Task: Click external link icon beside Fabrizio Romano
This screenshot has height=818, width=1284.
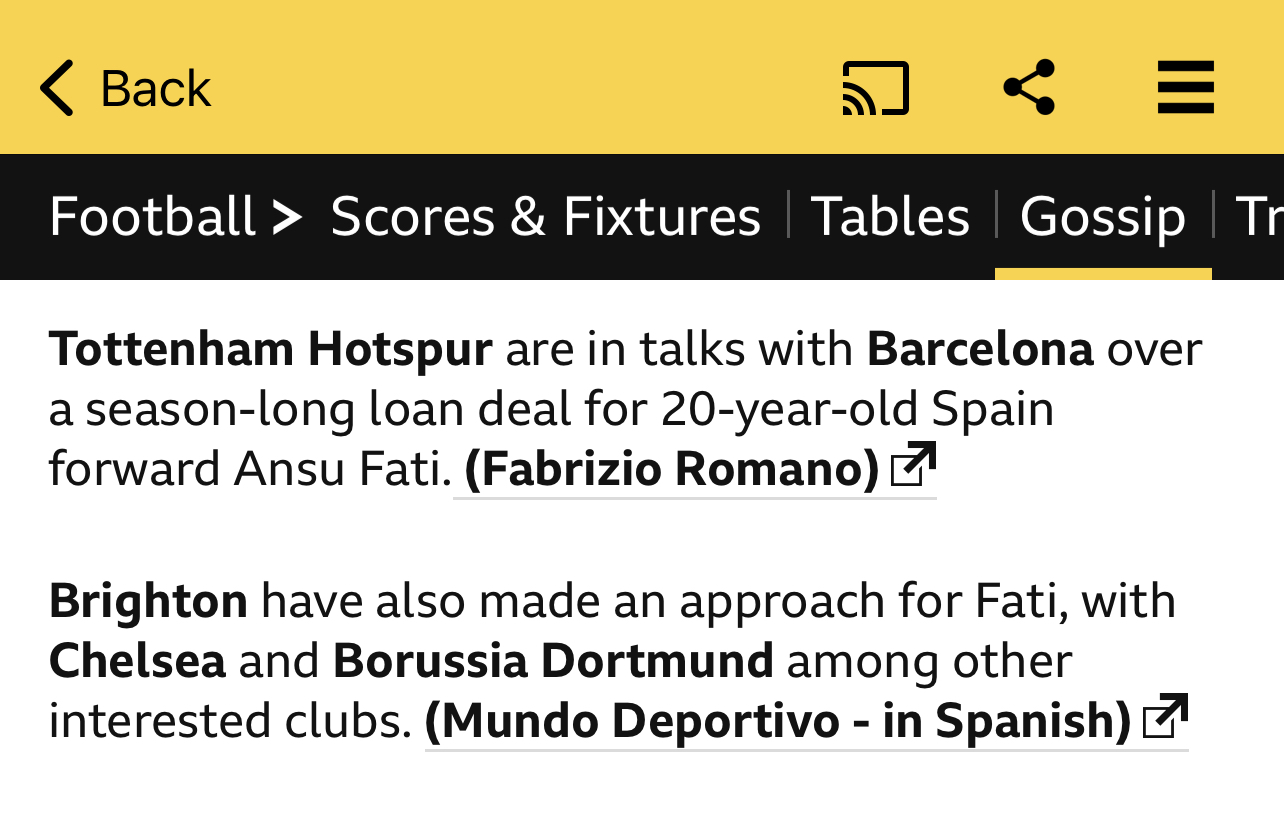Action: pyautogui.click(x=914, y=464)
